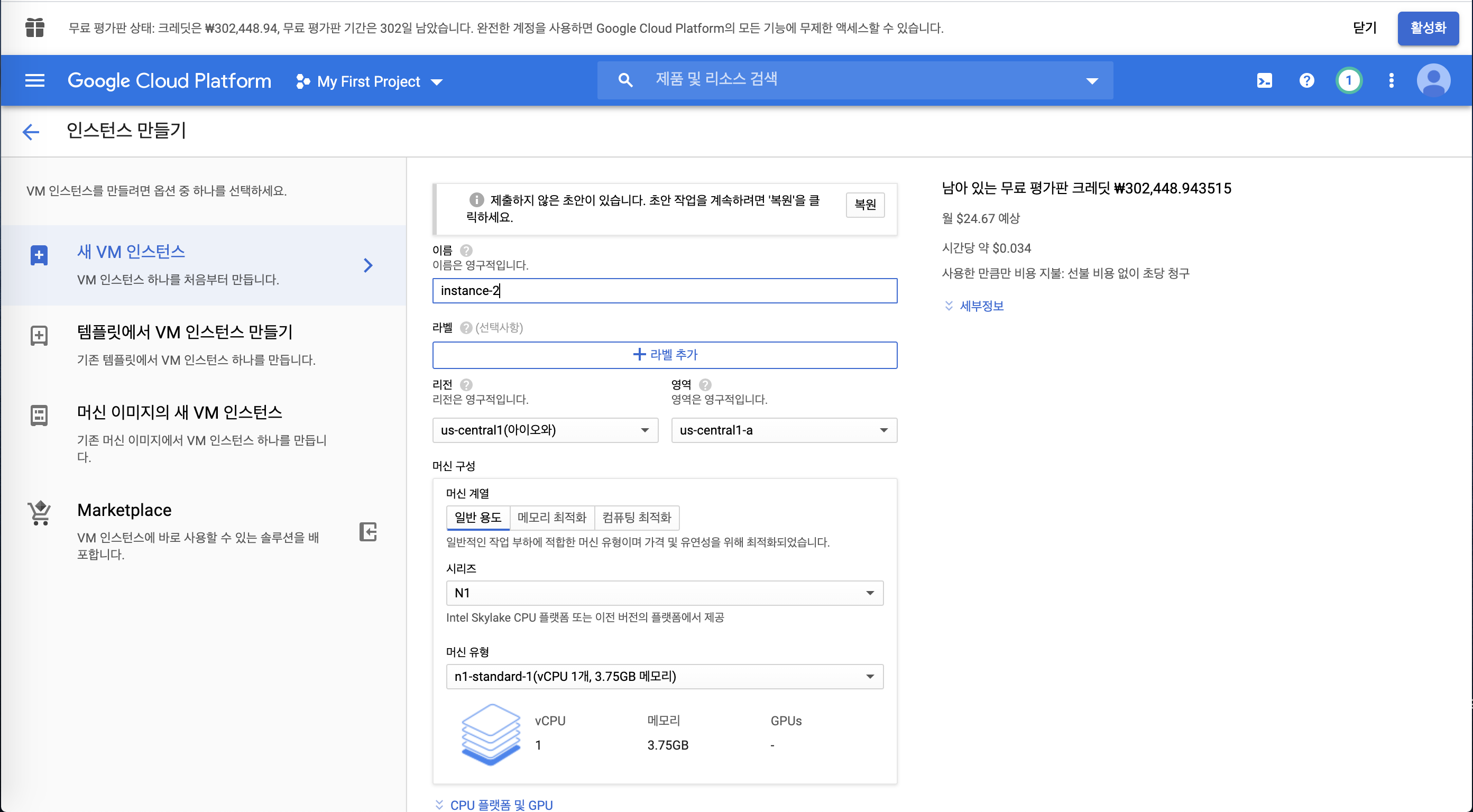The width and height of the screenshot is (1473, 812).
Task: Switch to 메모리 최적화 machine family
Action: click(x=552, y=518)
